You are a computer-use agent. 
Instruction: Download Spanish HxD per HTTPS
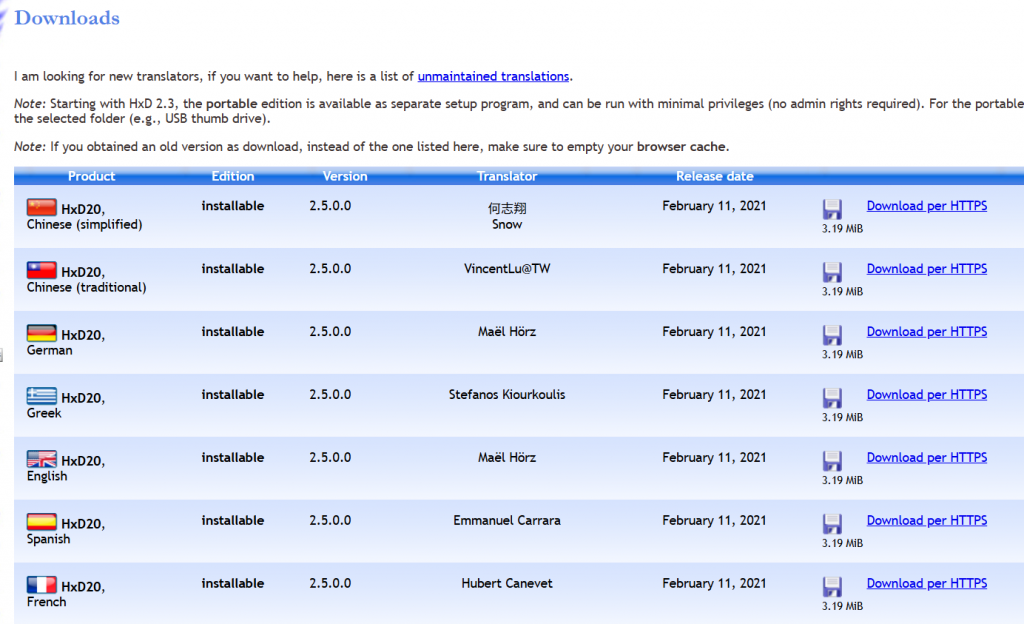(927, 520)
